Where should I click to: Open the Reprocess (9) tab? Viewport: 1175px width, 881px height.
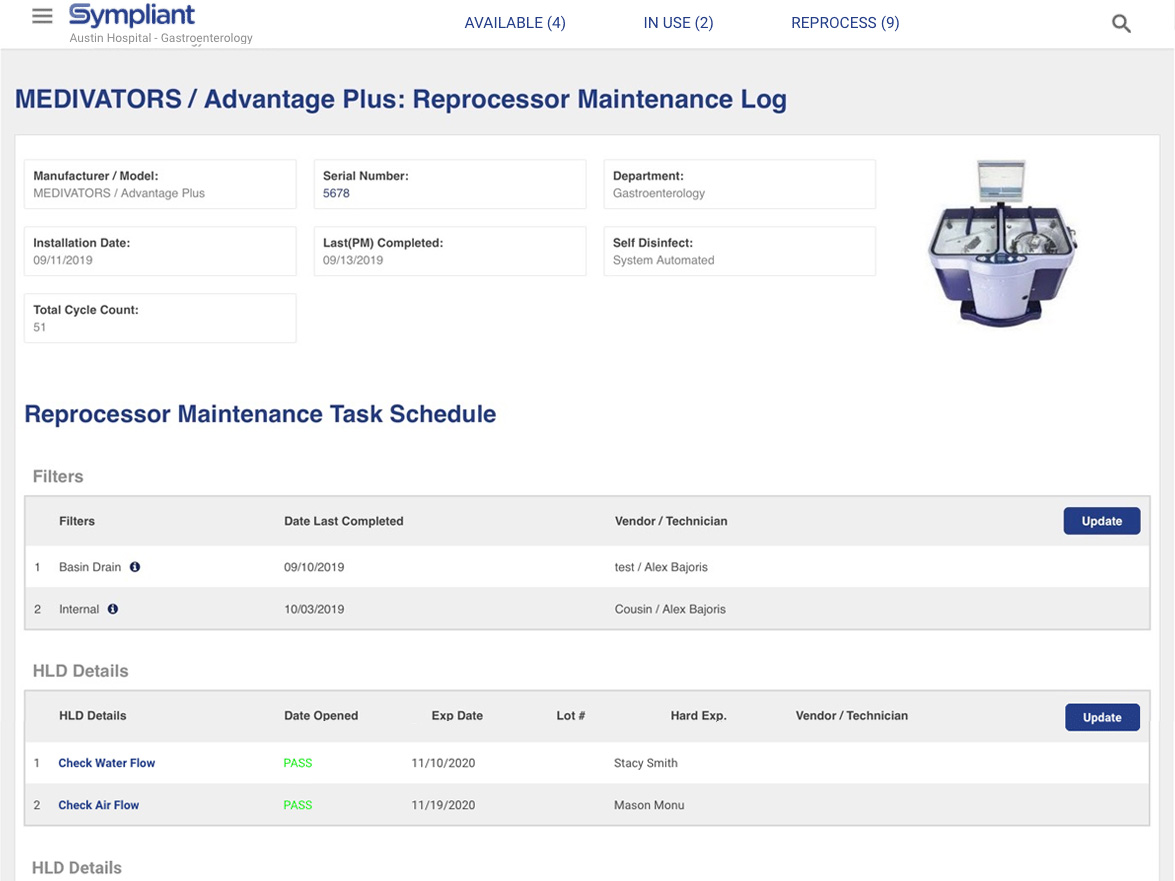click(x=845, y=23)
